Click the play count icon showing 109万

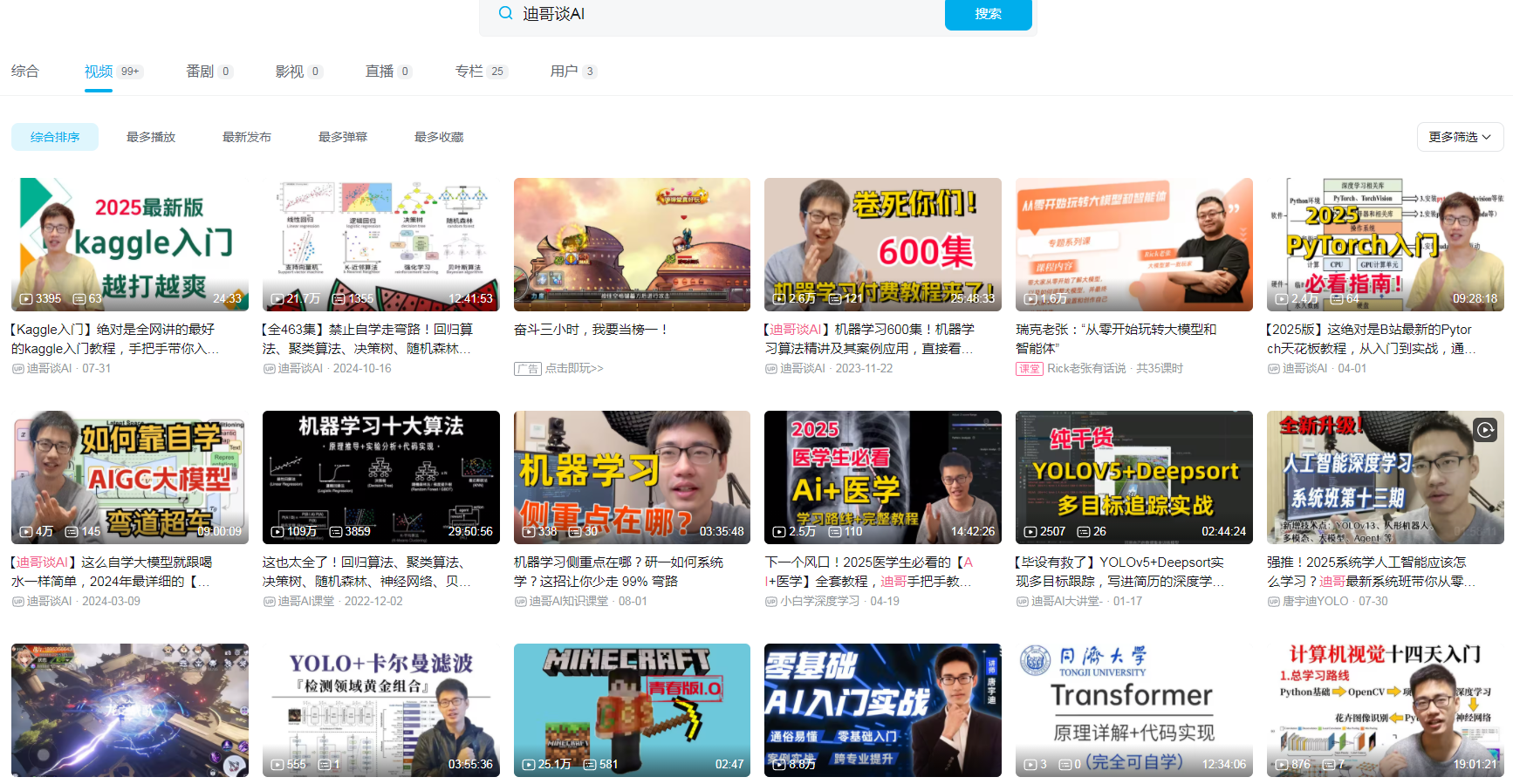coord(277,532)
